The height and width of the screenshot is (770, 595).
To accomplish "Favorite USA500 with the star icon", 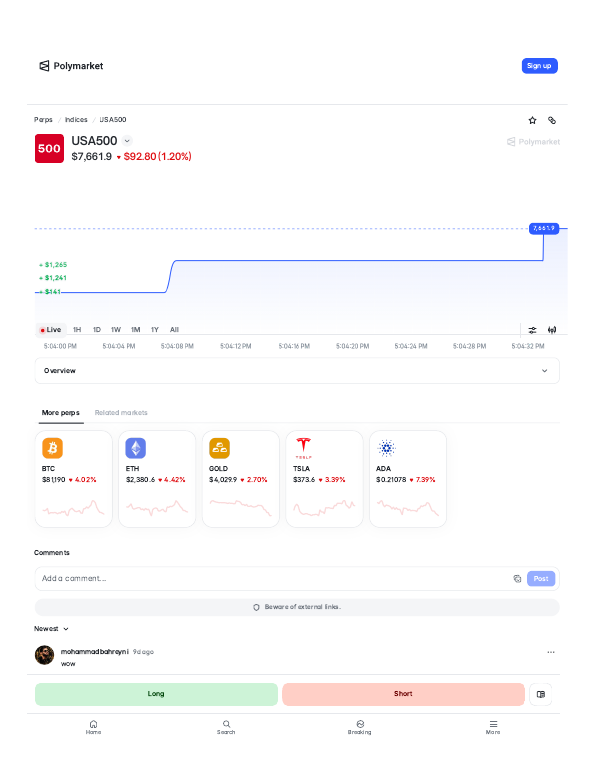I will click(x=532, y=120).
